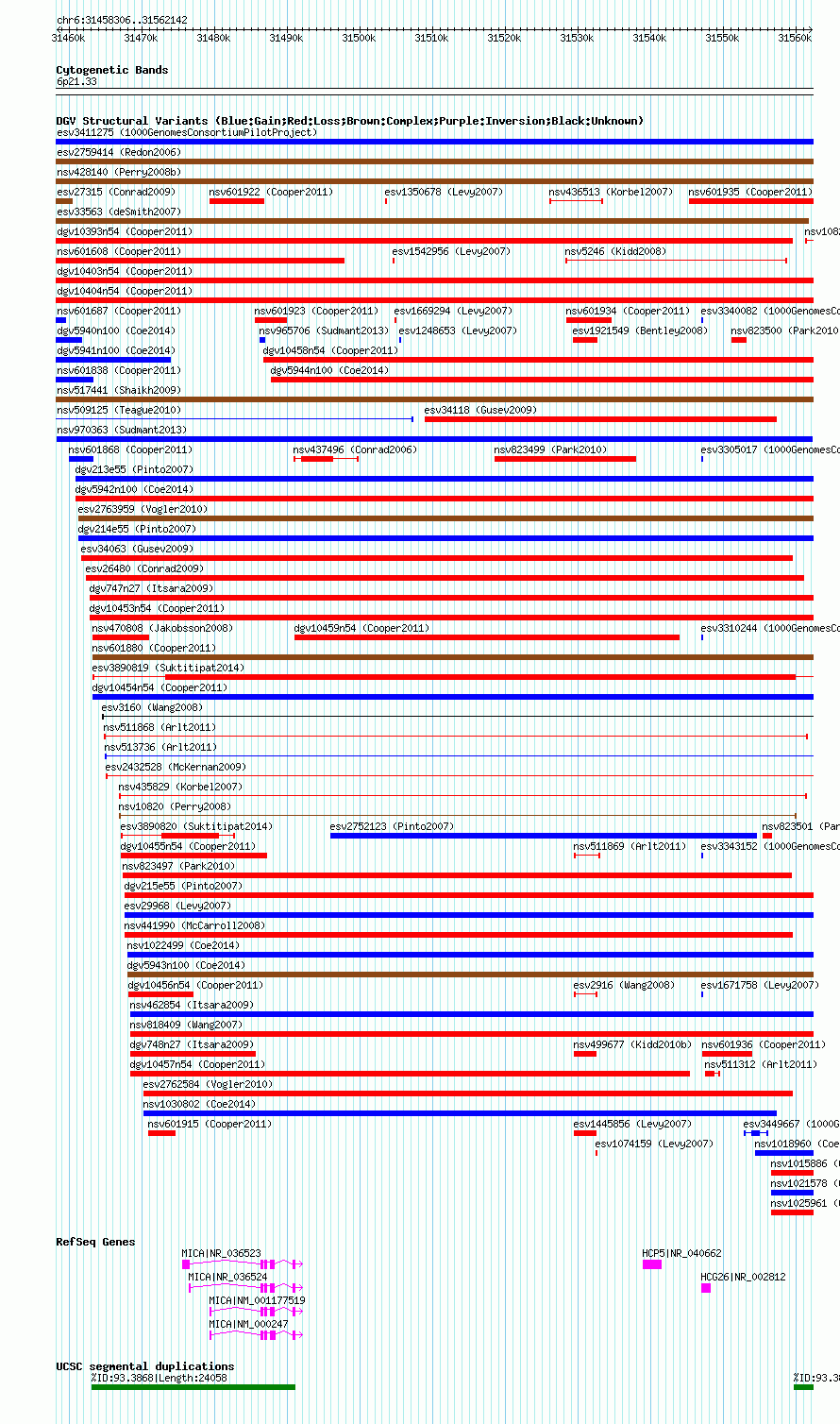Click the 6p21.33 cytogenetic band label
The height and width of the screenshot is (1424, 840).
tap(76, 82)
